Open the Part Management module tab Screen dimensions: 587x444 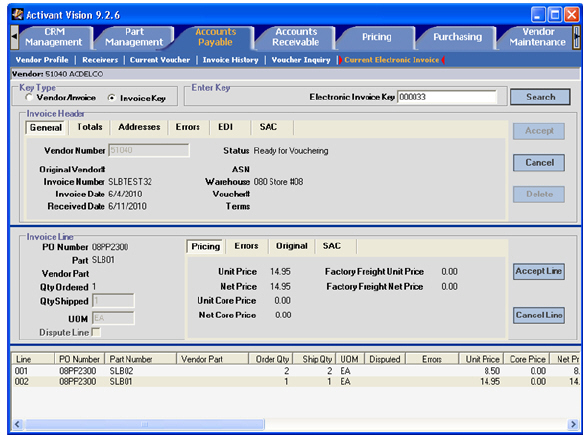click(134, 37)
